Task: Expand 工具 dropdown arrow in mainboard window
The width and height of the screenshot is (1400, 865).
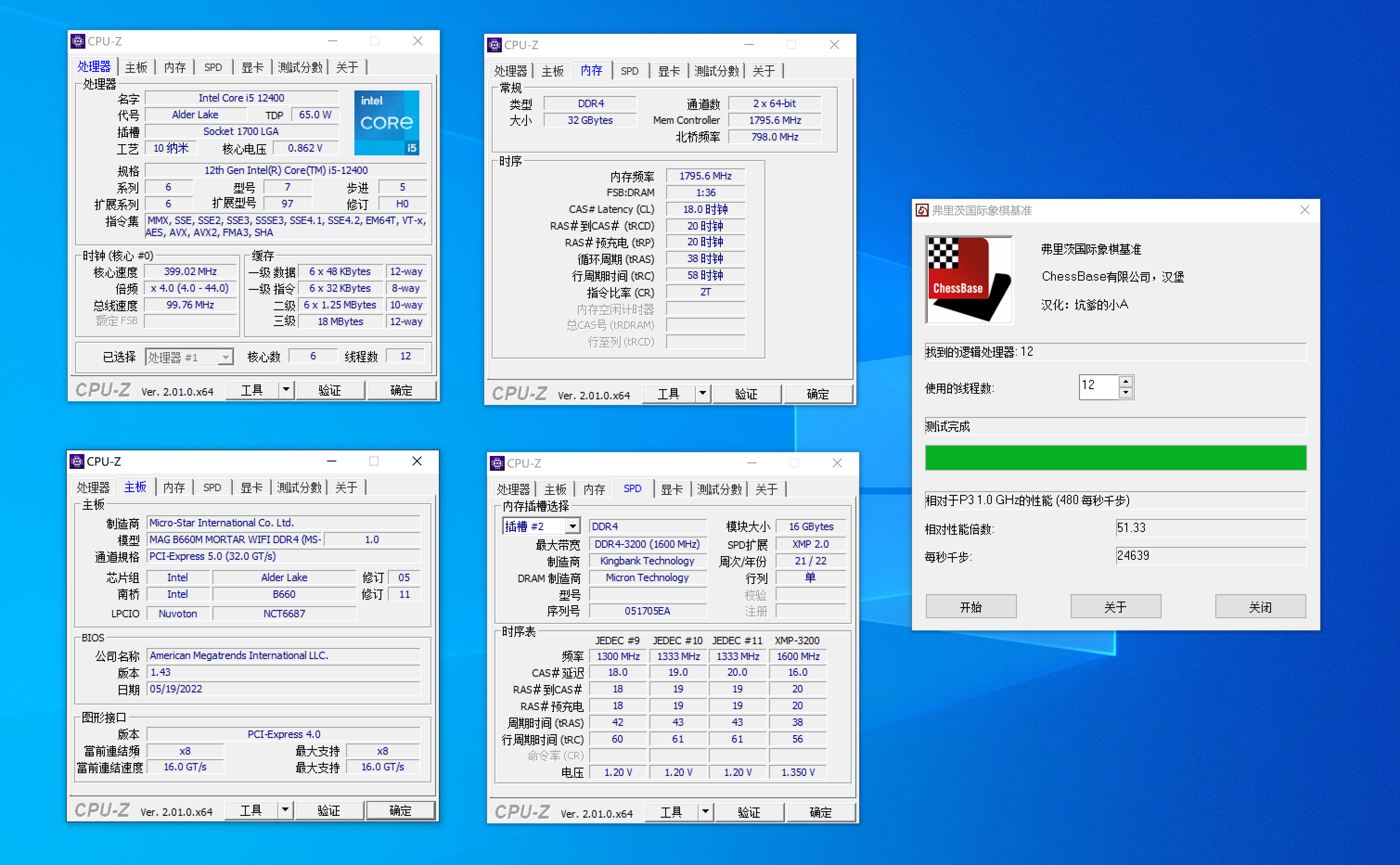Action: pyautogui.click(x=286, y=810)
